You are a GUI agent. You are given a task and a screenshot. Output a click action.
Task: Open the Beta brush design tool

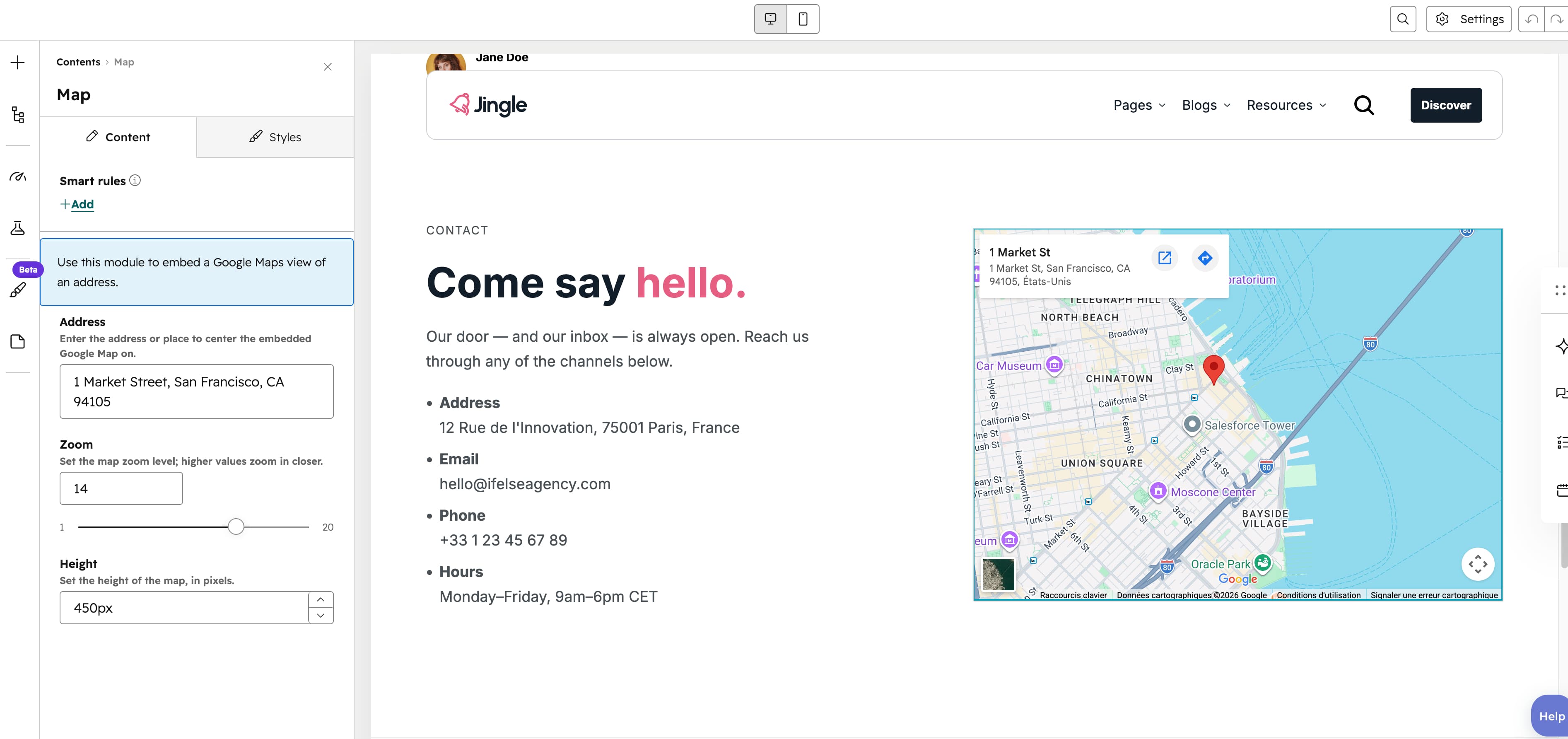click(x=18, y=290)
